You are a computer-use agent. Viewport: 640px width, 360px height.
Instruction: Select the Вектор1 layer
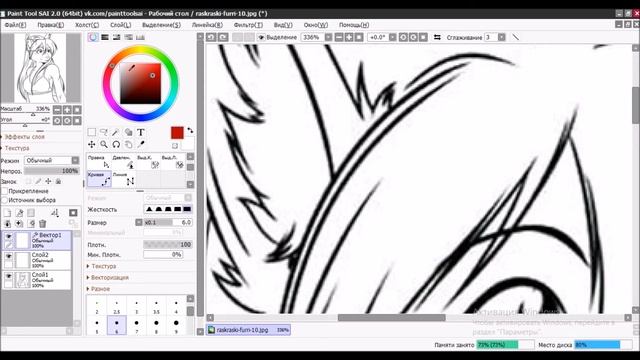[x=37, y=240]
